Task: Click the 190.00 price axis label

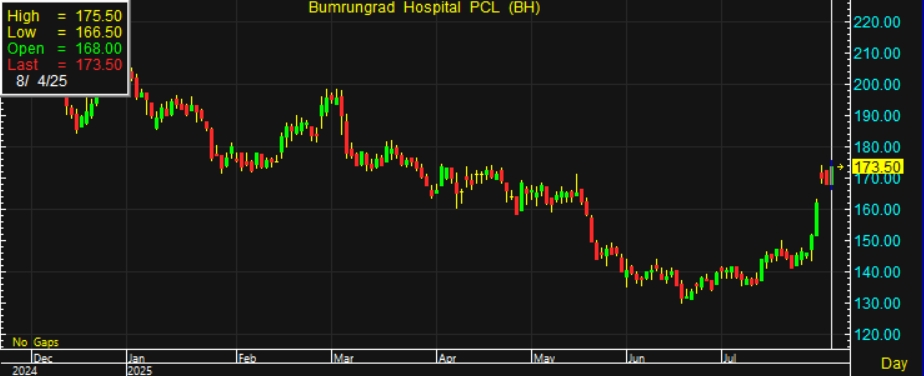Action: (877, 116)
